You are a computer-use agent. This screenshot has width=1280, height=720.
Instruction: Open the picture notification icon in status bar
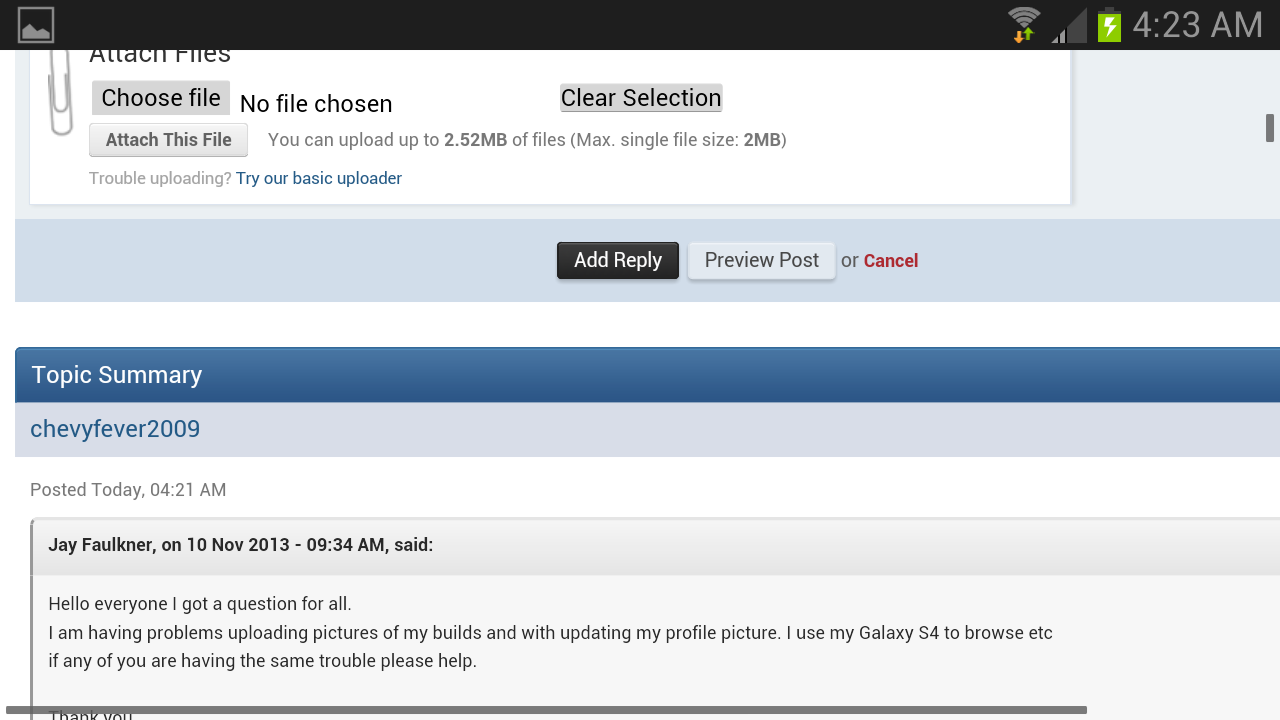36,25
